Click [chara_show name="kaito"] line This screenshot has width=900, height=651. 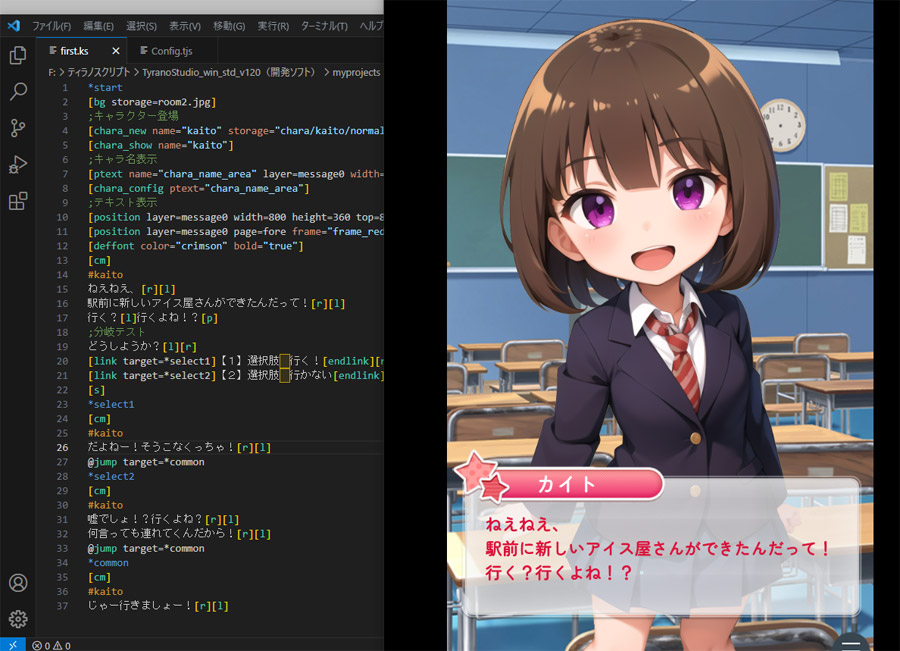pos(160,145)
